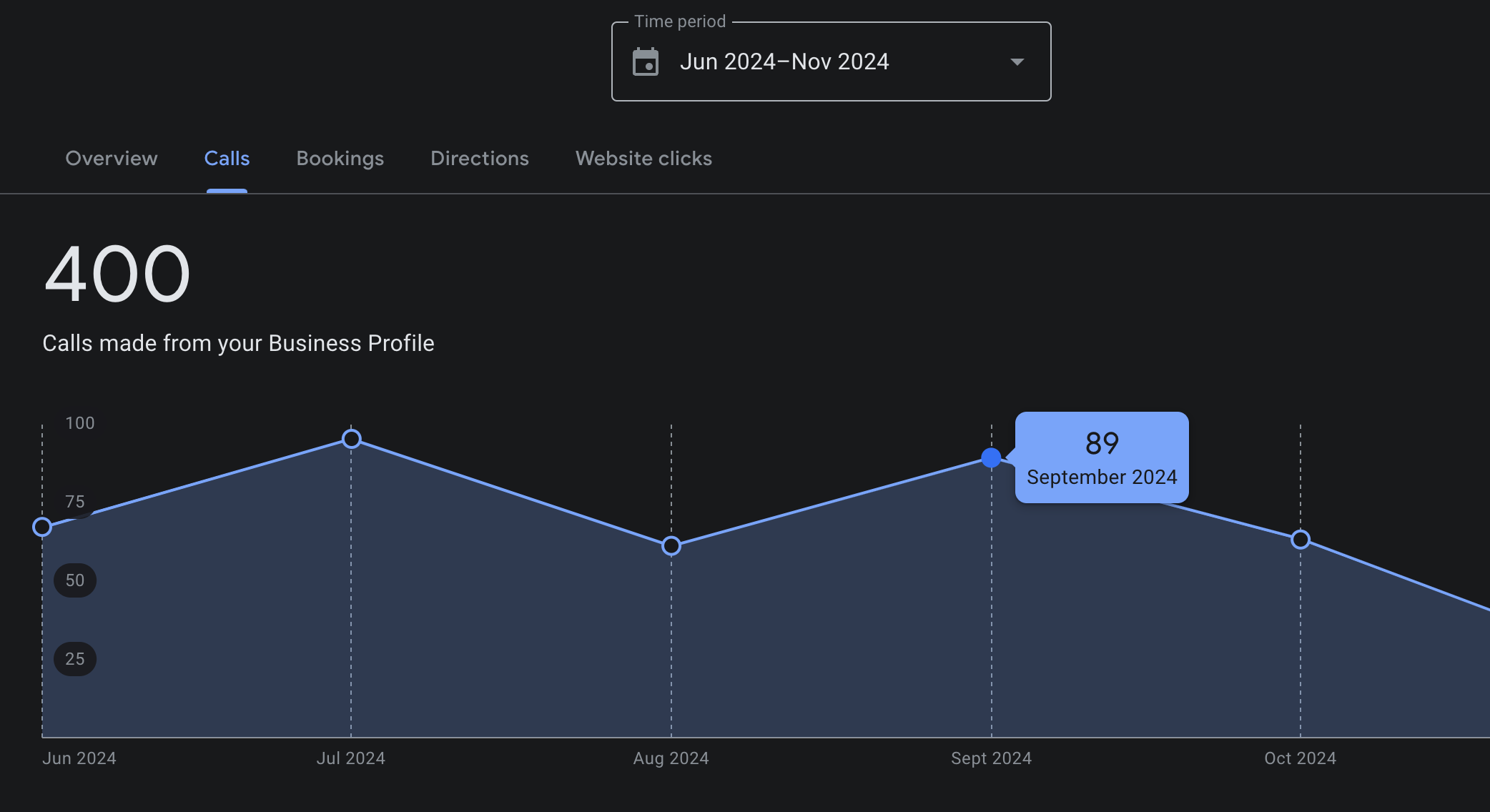Click the Sept 2024 axis label below chart
Viewport: 1490px width, 812px height.
pyautogui.click(x=991, y=758)
